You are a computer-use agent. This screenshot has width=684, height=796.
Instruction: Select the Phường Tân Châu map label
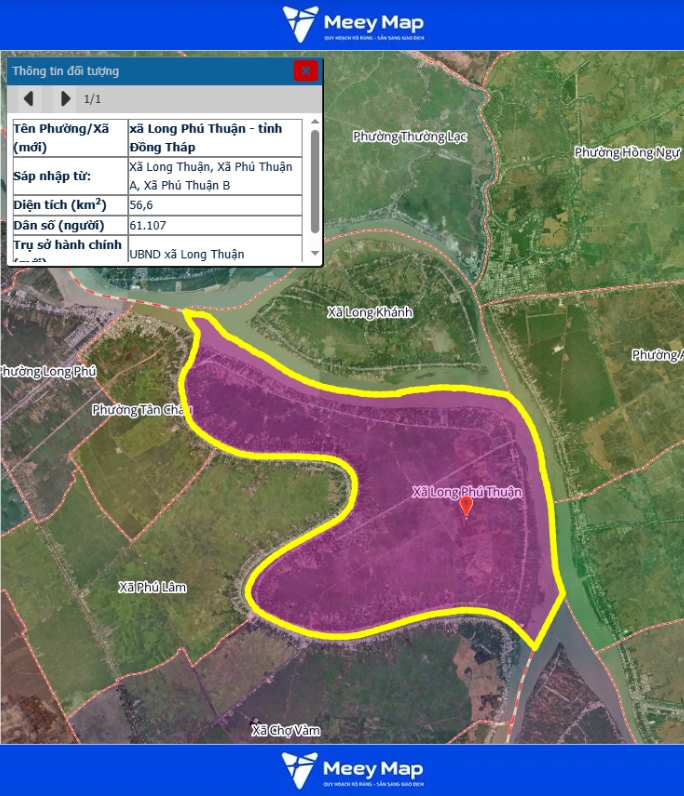140,410
